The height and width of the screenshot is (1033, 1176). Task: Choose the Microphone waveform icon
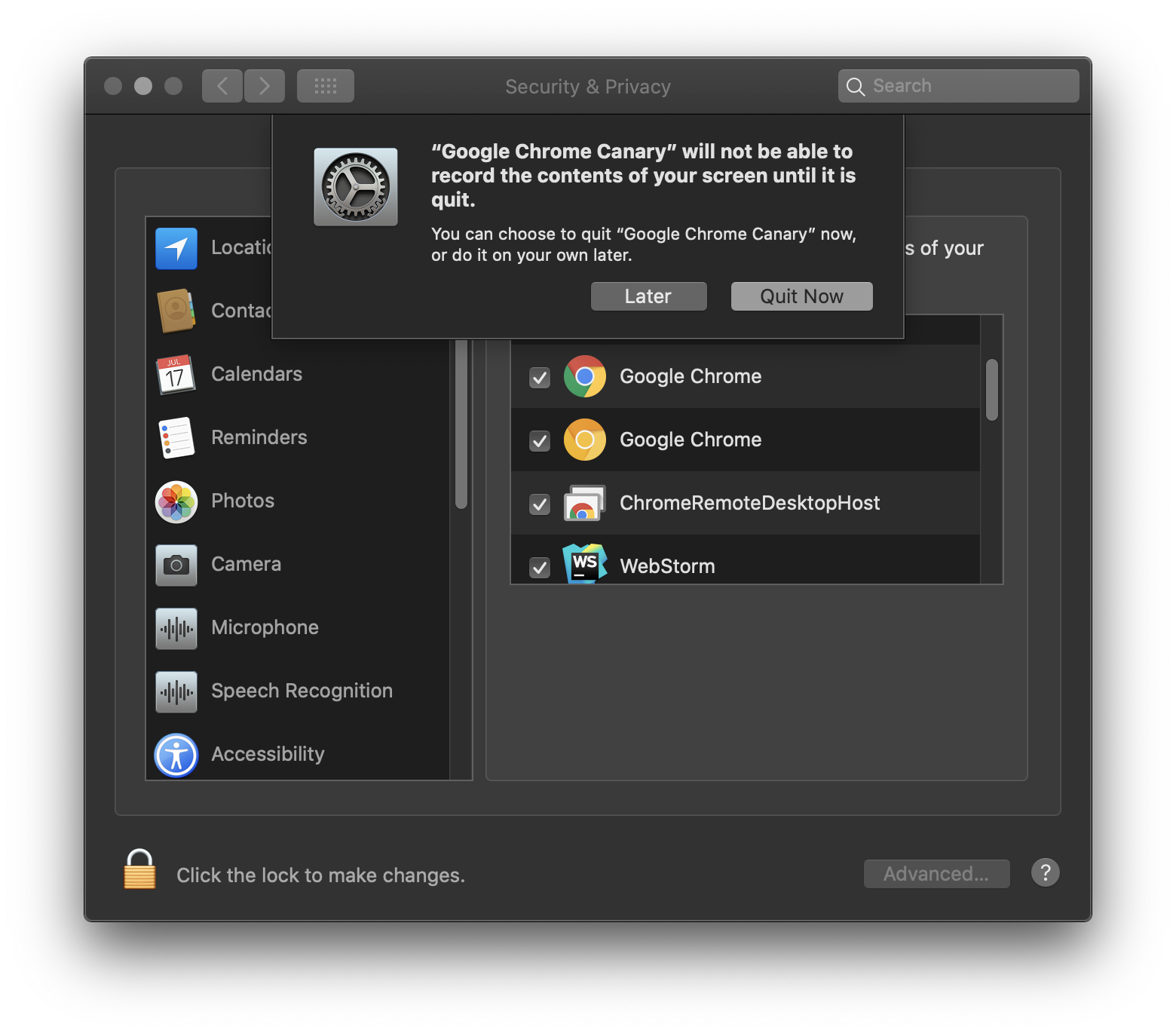click(176, 628)
